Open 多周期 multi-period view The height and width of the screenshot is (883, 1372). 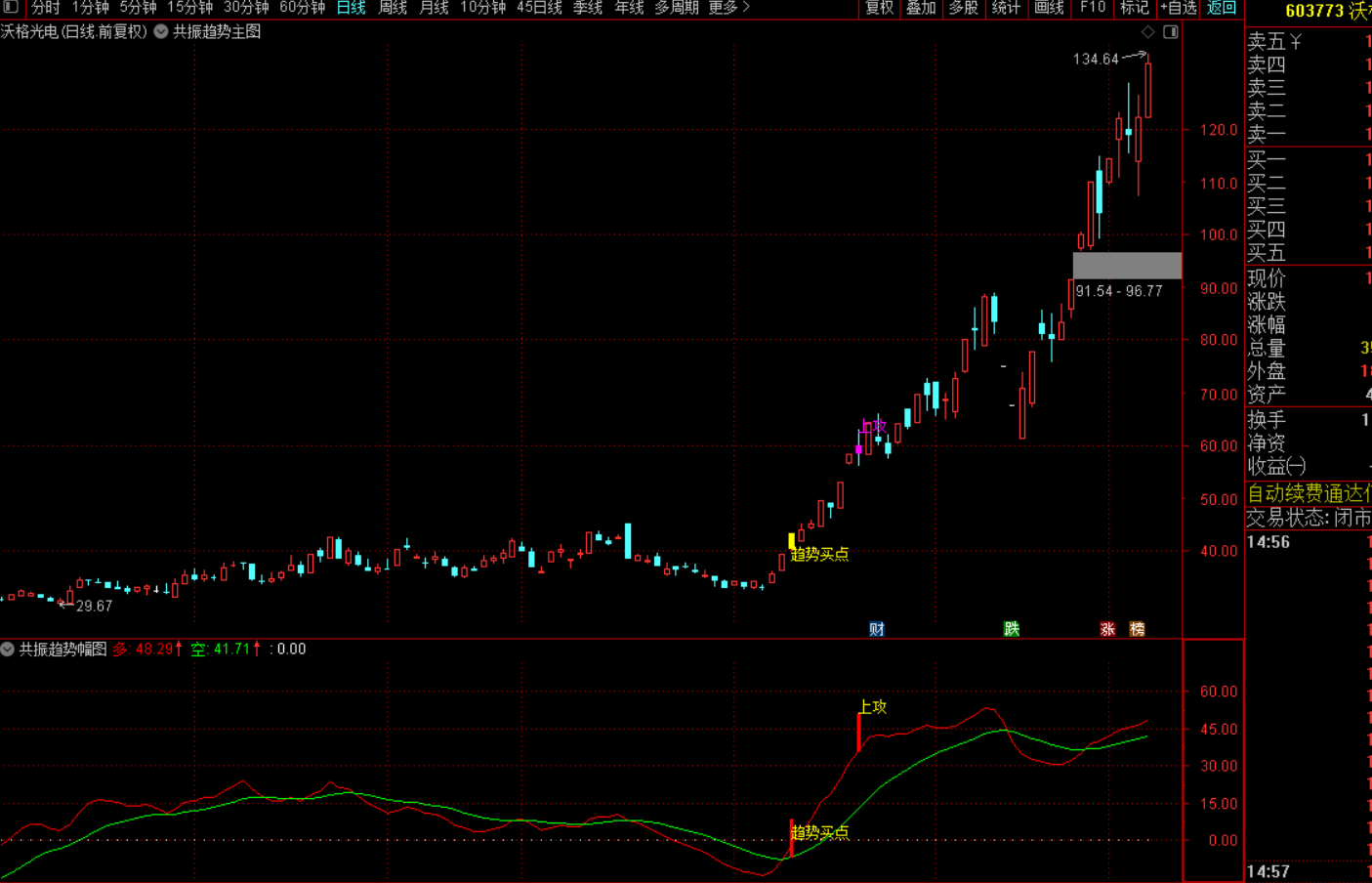(677, 8)
